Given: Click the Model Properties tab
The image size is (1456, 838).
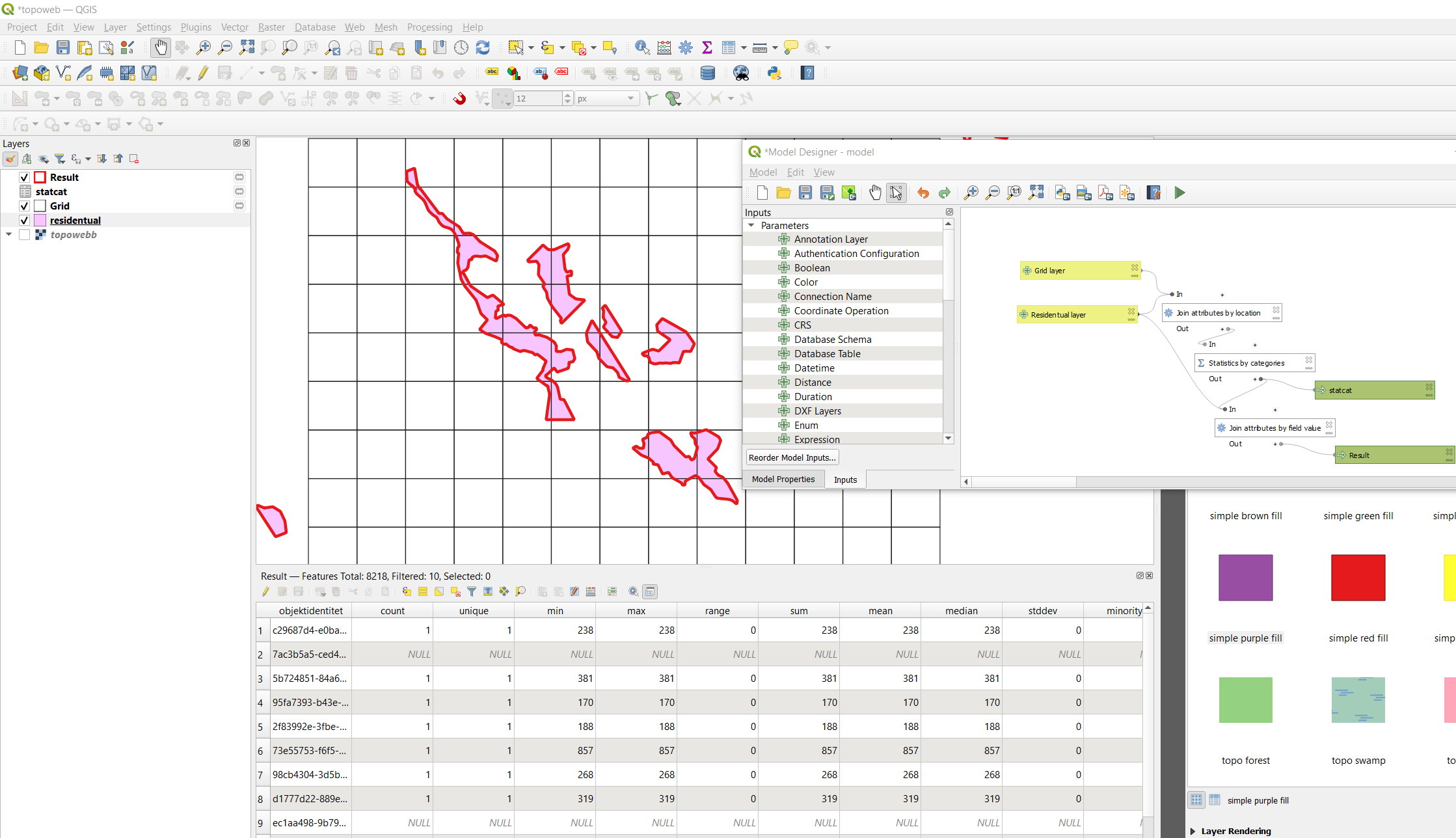Looking at the screenshot, I should pyautogui.click(x=784, y=479).
